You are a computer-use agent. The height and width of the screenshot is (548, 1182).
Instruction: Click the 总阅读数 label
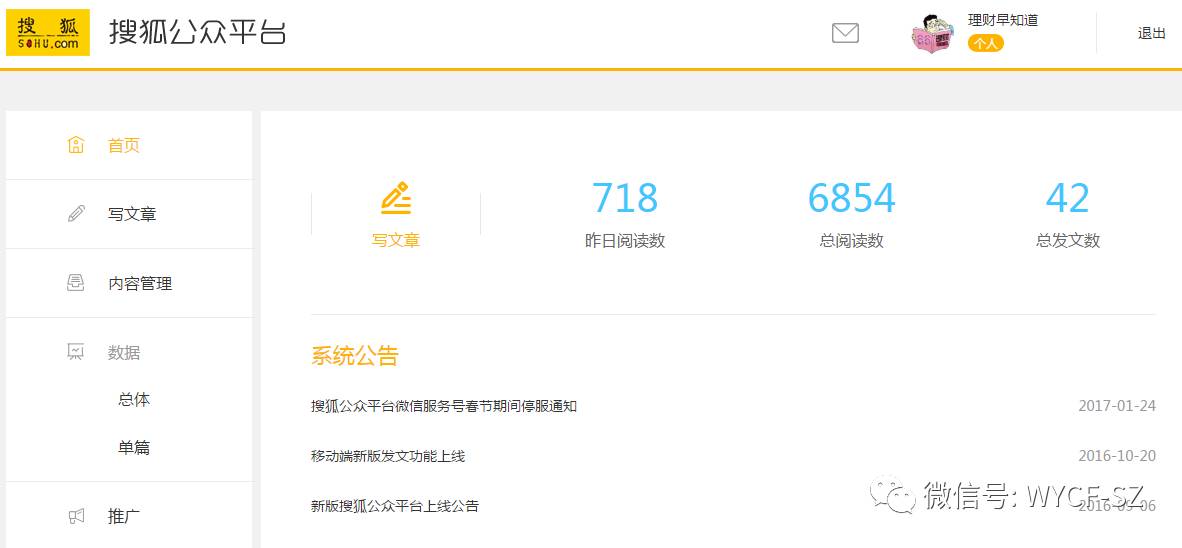852,240
